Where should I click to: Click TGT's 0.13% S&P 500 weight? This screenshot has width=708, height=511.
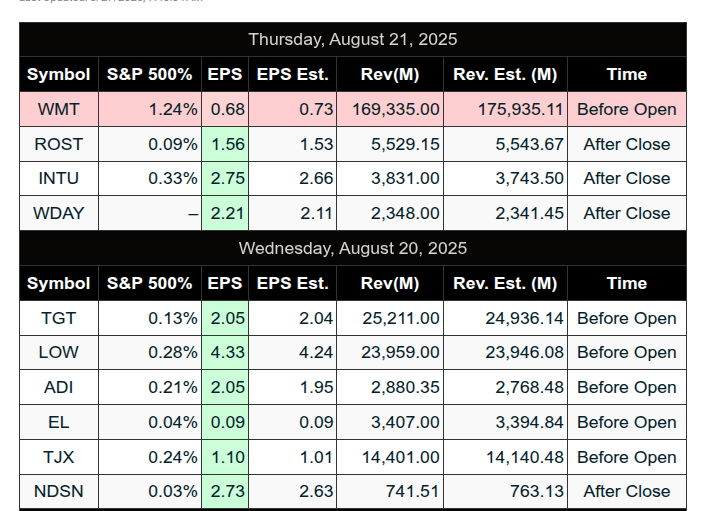pyautogui.click(x=150, y=318)
